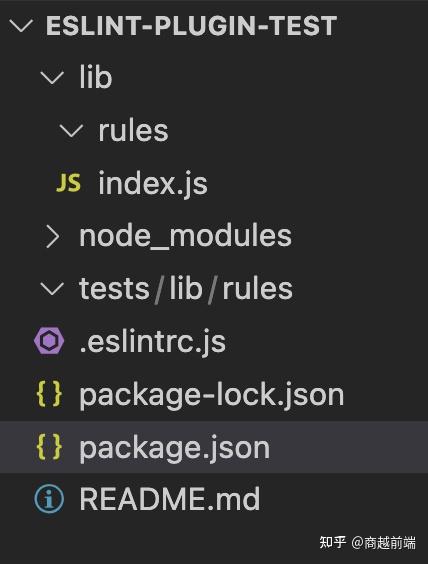The width and height of the screenshot is (428, 564).
Task: Click the ESLINT-PLUGIN-TEST project header title
Action: click(x=191, y=26)
